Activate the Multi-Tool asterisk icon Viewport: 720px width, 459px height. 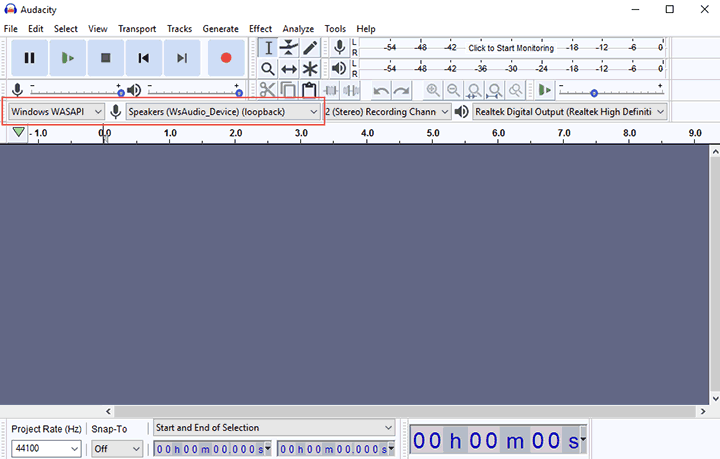[310, 69]
